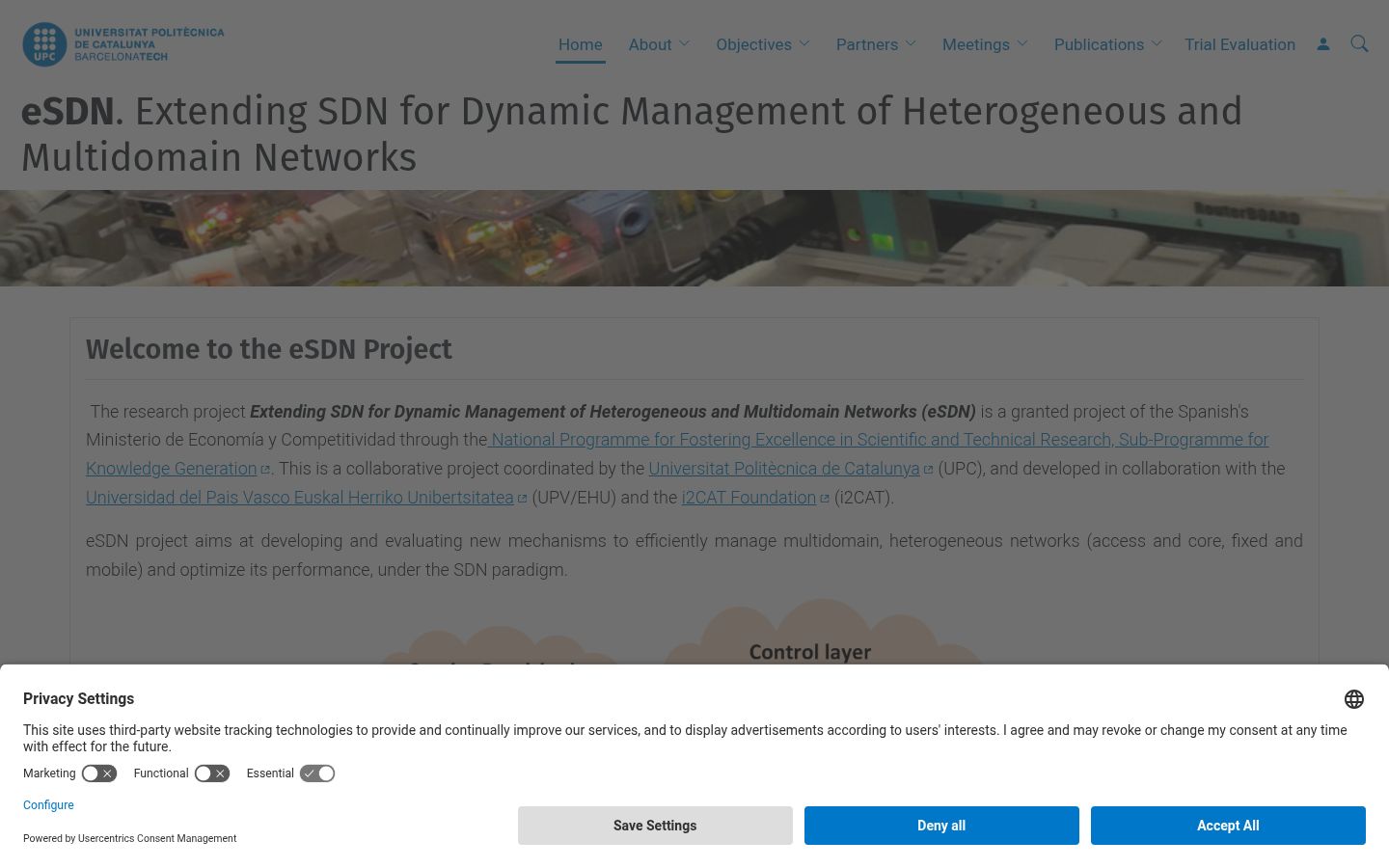This screenshot has width=1389, height=868.
Task: Expand the About menu chevron
Action: tap(685, 43)
